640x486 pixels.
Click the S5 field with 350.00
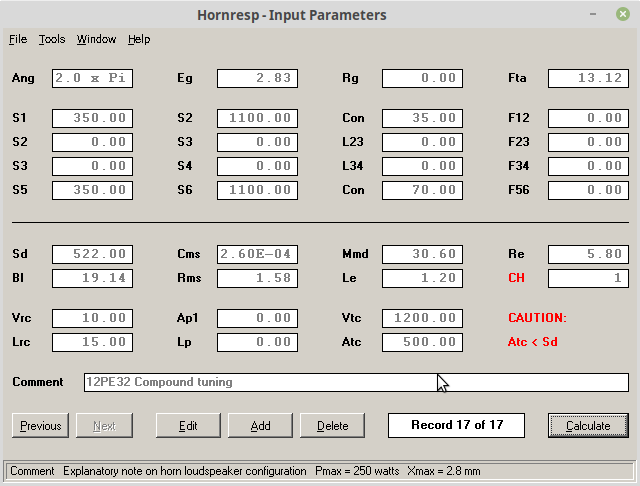click(x=92, y=190)
